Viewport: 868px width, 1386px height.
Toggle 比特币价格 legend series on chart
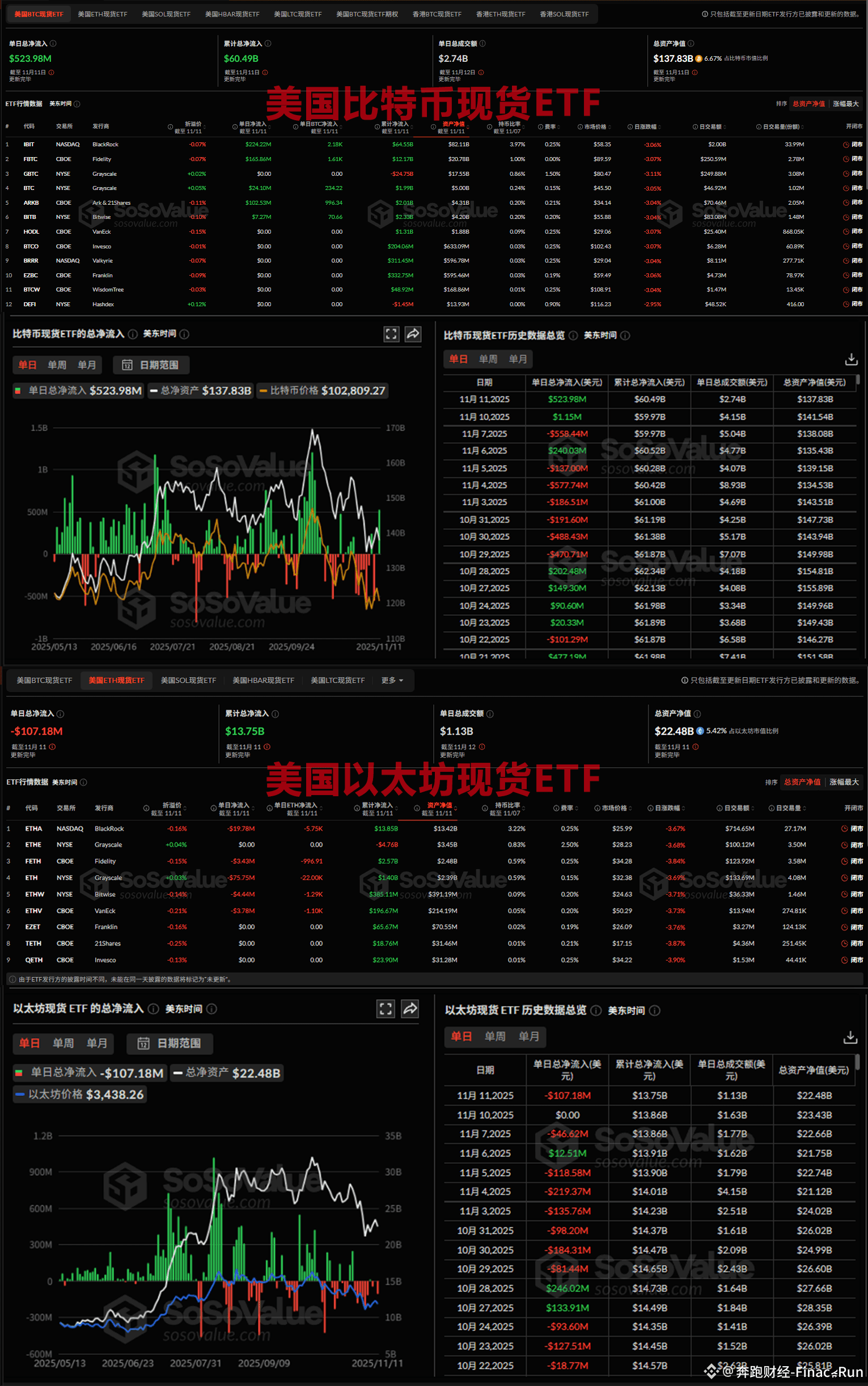tap(323, 391)
